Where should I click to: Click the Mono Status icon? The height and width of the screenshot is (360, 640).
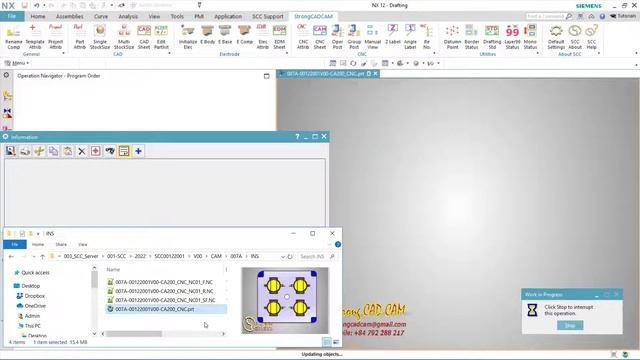pos(530,37)
